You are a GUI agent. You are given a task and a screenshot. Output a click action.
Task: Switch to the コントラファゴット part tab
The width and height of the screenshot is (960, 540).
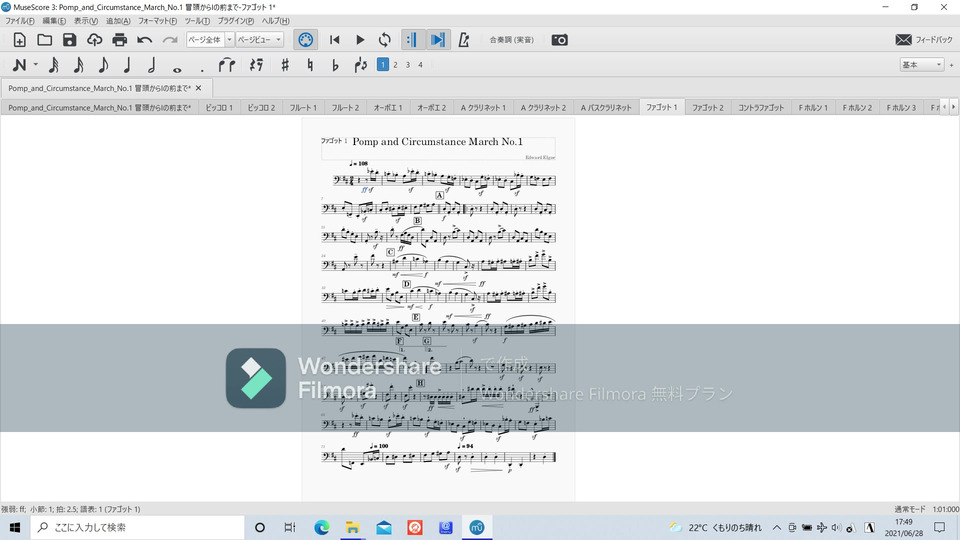coord(761,108)
